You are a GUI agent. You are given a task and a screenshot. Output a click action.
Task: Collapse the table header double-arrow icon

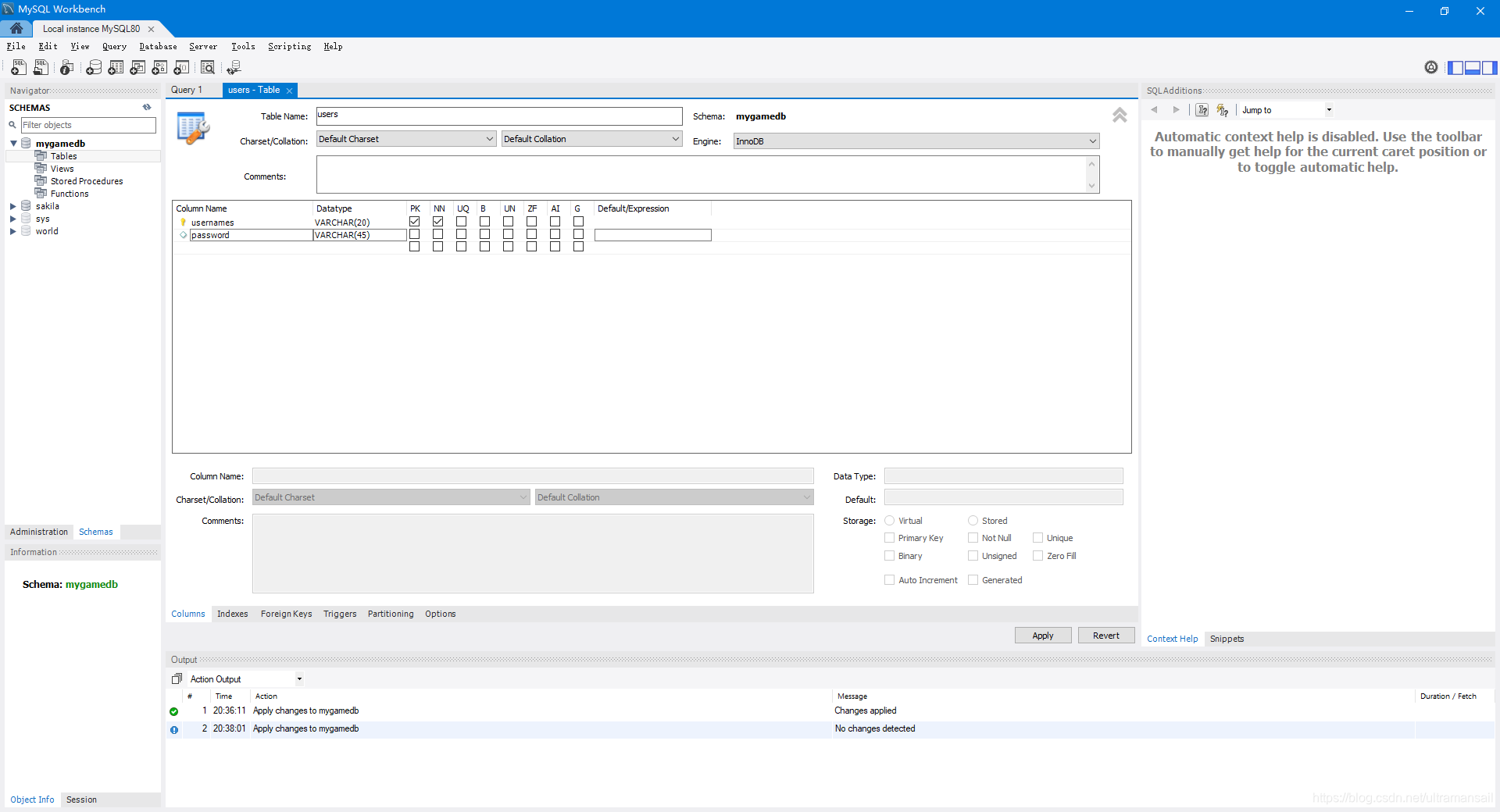pos(1120,116)
